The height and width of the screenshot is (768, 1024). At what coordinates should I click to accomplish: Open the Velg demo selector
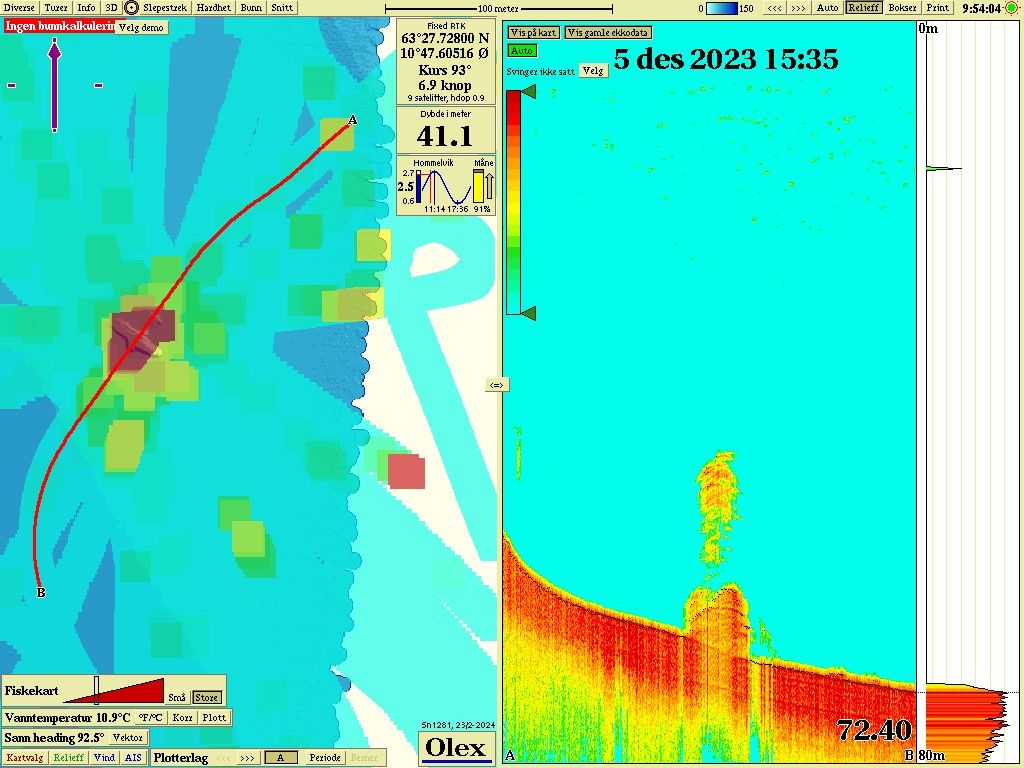141,27
